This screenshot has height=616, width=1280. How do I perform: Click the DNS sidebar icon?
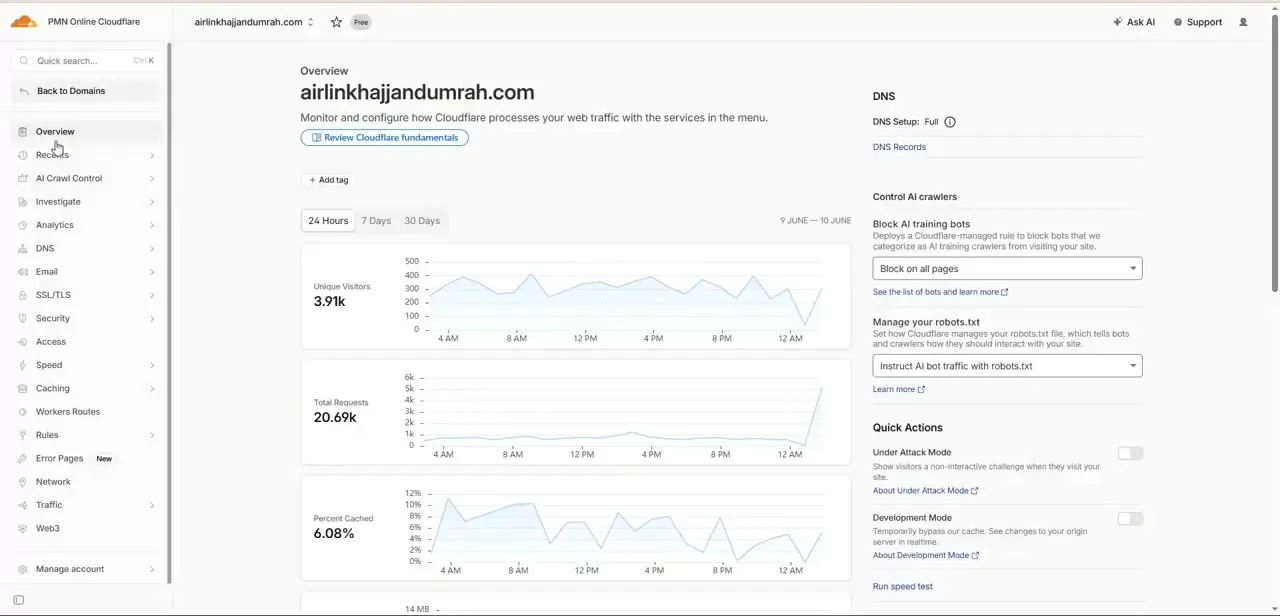tap(22, 248)
